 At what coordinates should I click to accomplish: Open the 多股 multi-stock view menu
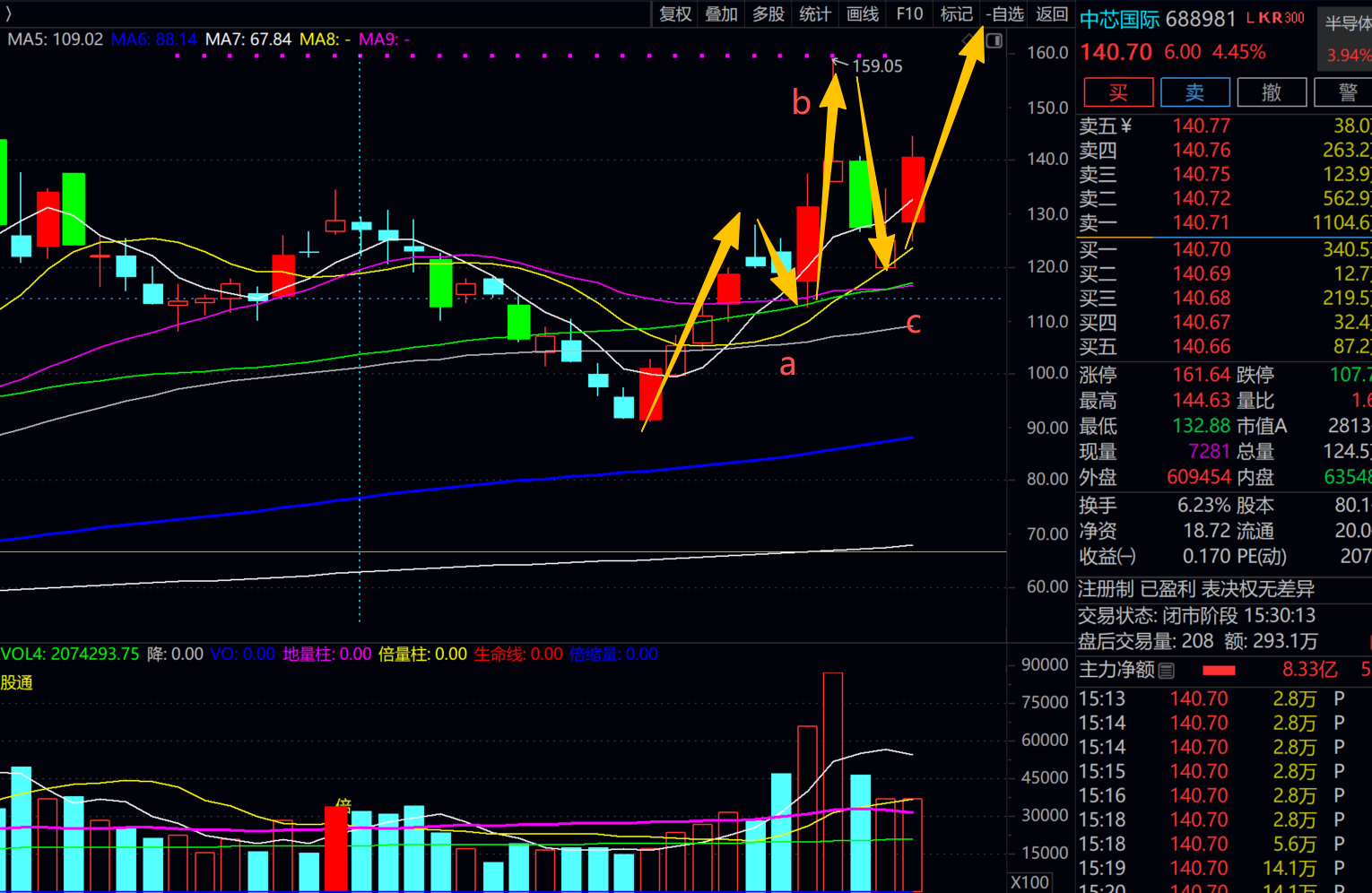pyautogui.click(x=768, y=14)
